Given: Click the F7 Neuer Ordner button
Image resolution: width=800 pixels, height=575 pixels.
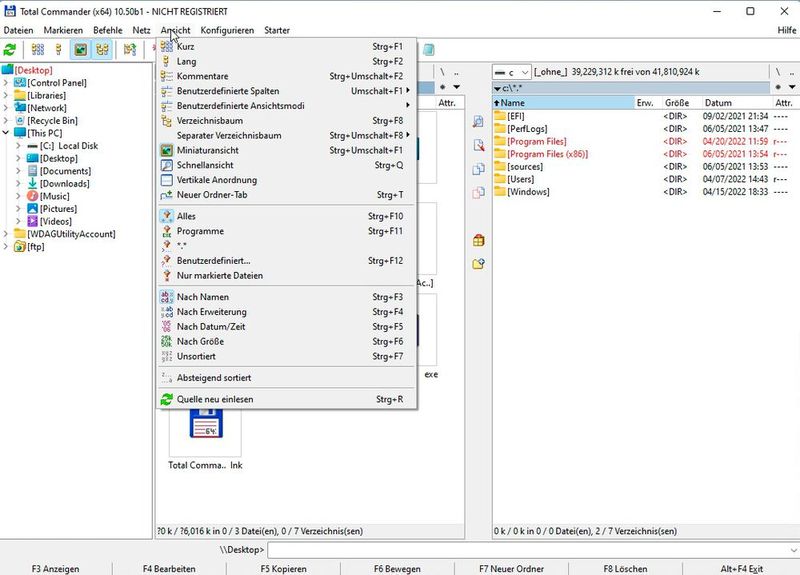Looking at the screenshot, I should (511, 568).
